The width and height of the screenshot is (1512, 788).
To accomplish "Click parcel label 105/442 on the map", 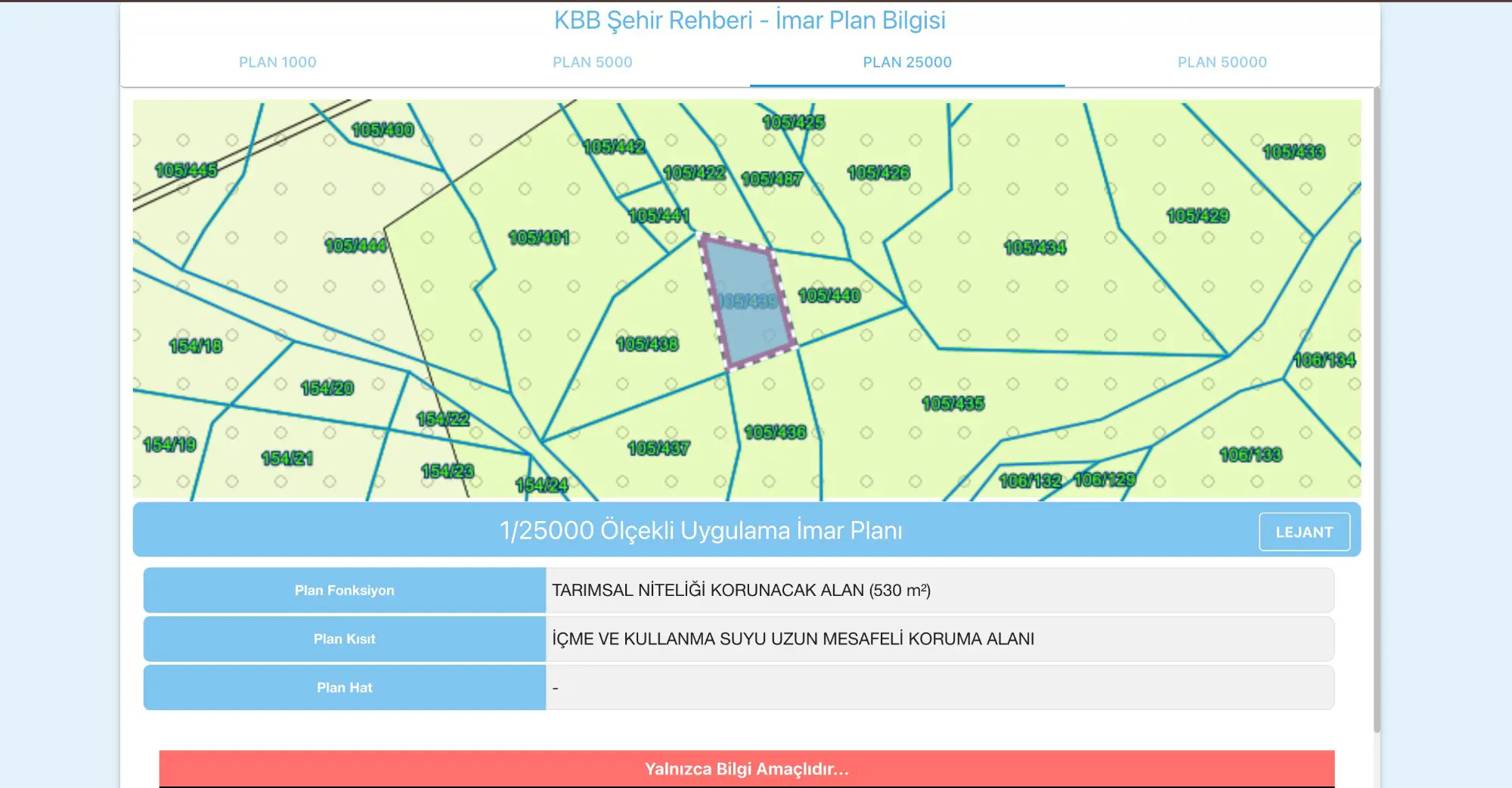I will (614, 146).
